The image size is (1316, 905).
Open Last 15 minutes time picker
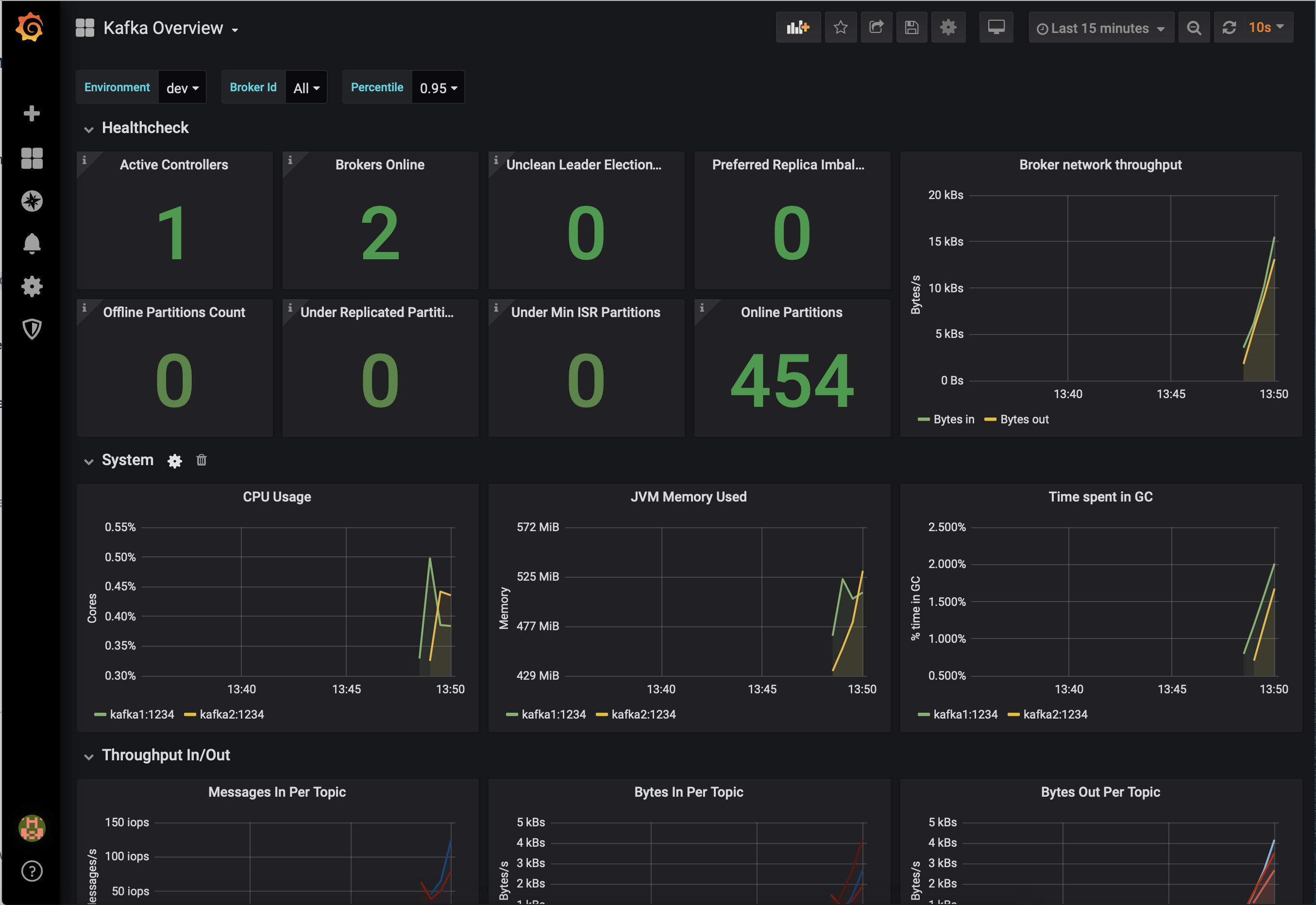pos(1100,28)
